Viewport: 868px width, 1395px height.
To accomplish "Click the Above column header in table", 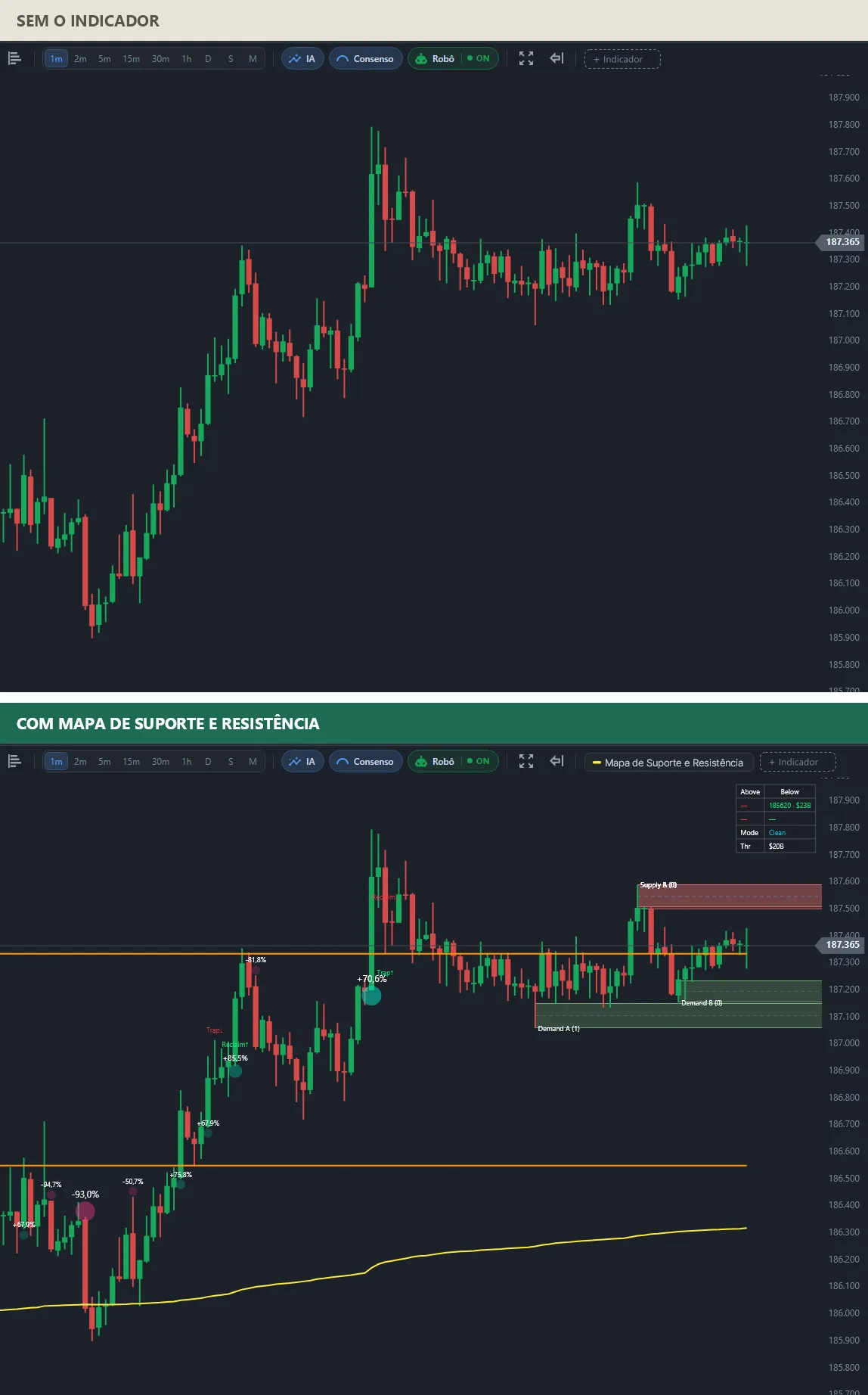I will click(750, 792).
